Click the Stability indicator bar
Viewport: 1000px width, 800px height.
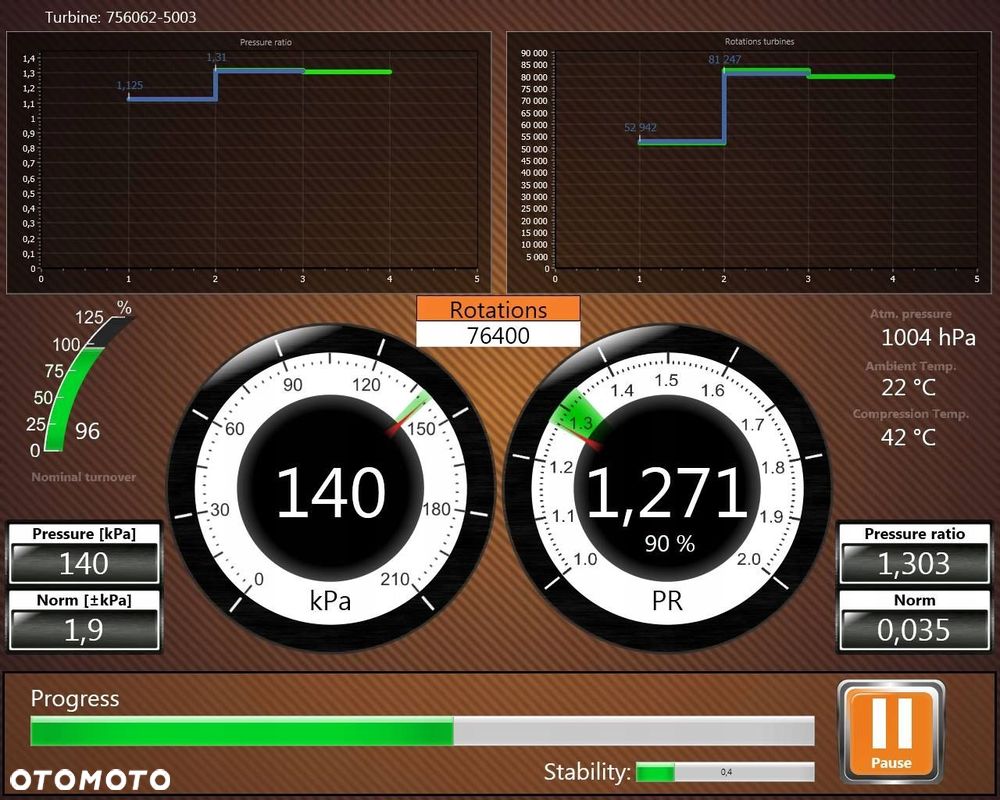(x=725, y=772)
